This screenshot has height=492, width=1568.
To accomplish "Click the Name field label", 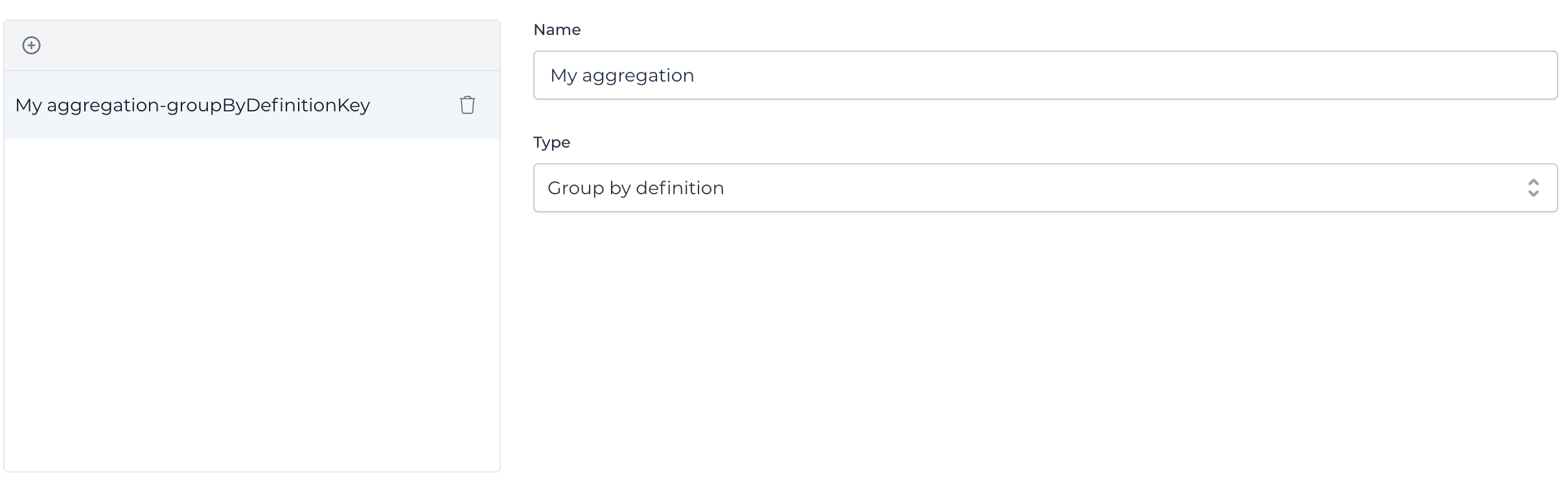I will pyautogui.click(x=557, y=30).
